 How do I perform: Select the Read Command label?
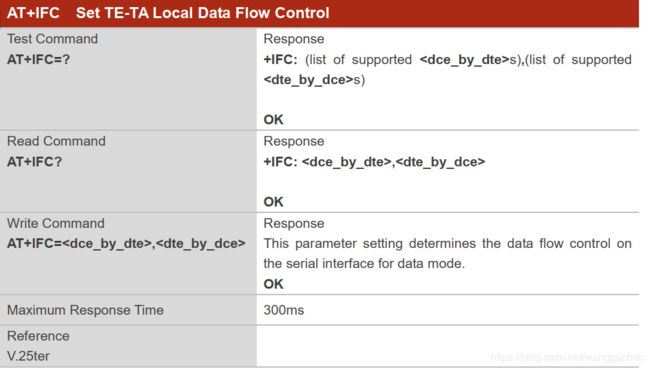point(56,141)
